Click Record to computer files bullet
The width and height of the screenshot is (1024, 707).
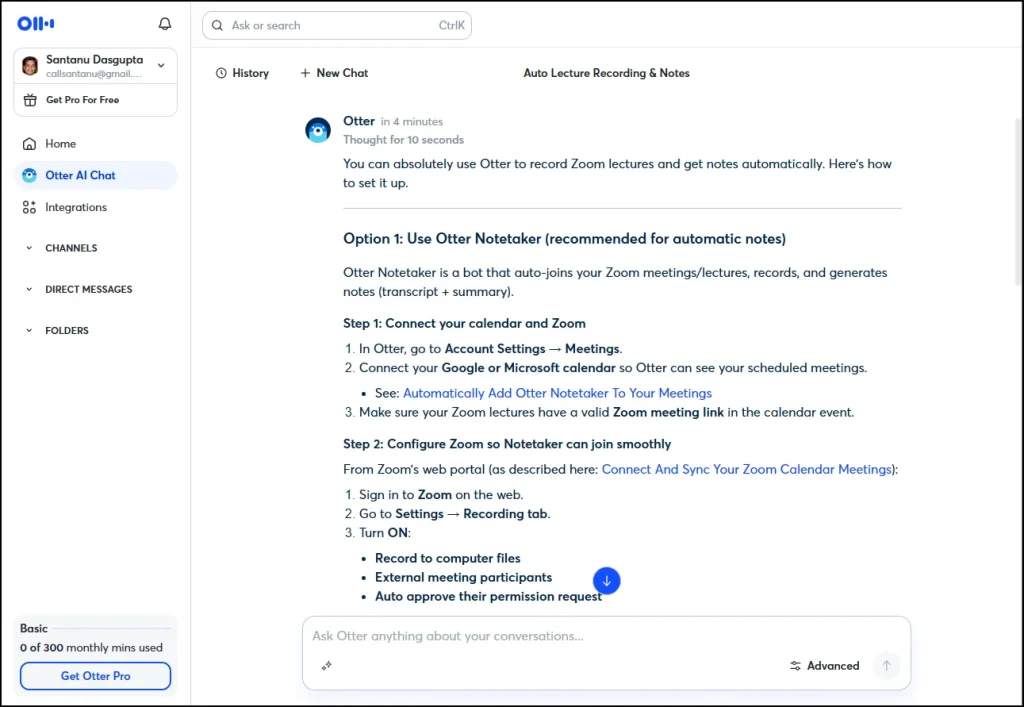pyautogui.click(x=447, y=558)
